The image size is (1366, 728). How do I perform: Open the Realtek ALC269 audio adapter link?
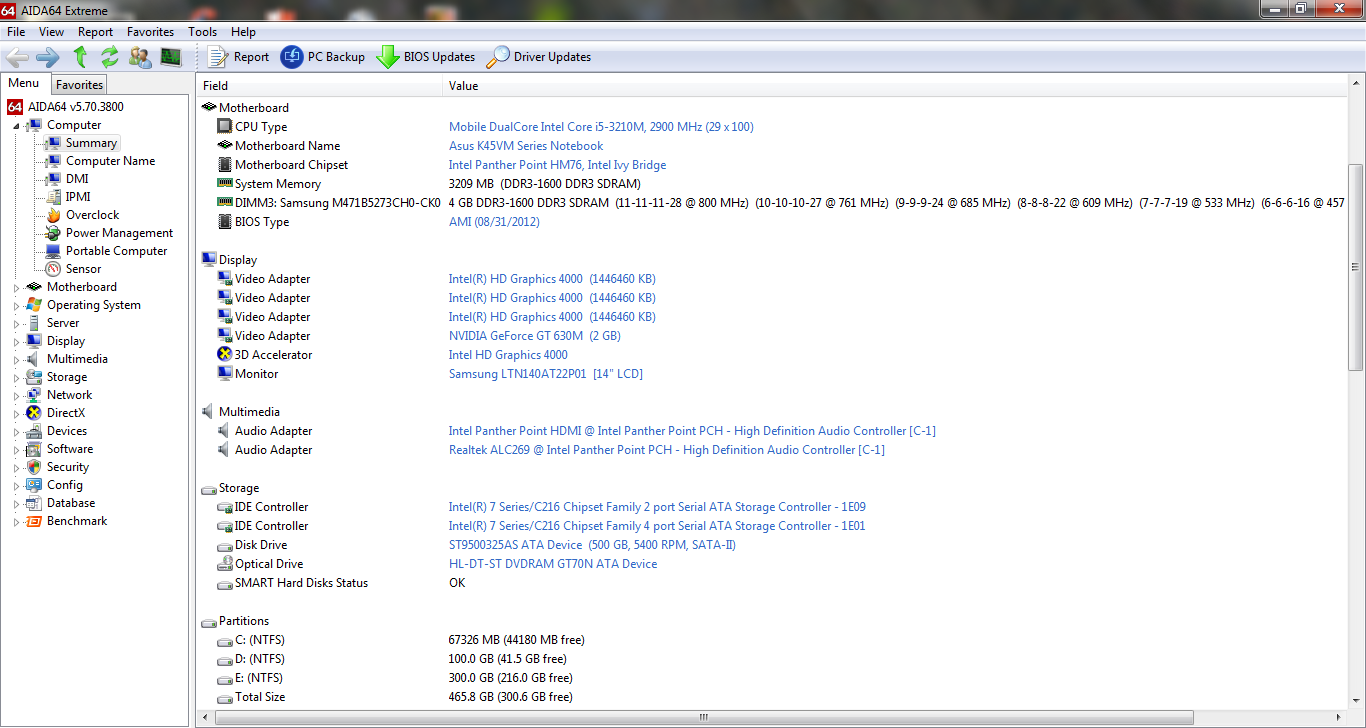click(x=667, y=450)
